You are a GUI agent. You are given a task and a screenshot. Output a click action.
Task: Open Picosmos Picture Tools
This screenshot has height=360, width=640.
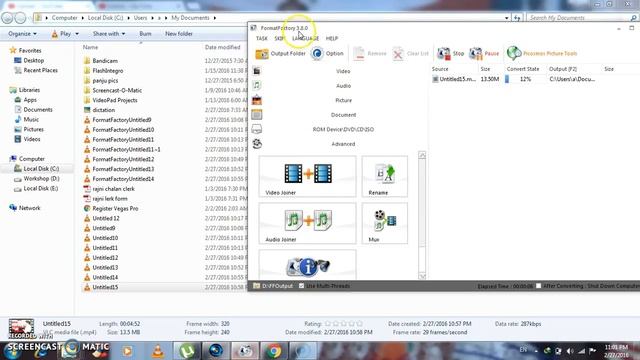(x=542, y=53)
